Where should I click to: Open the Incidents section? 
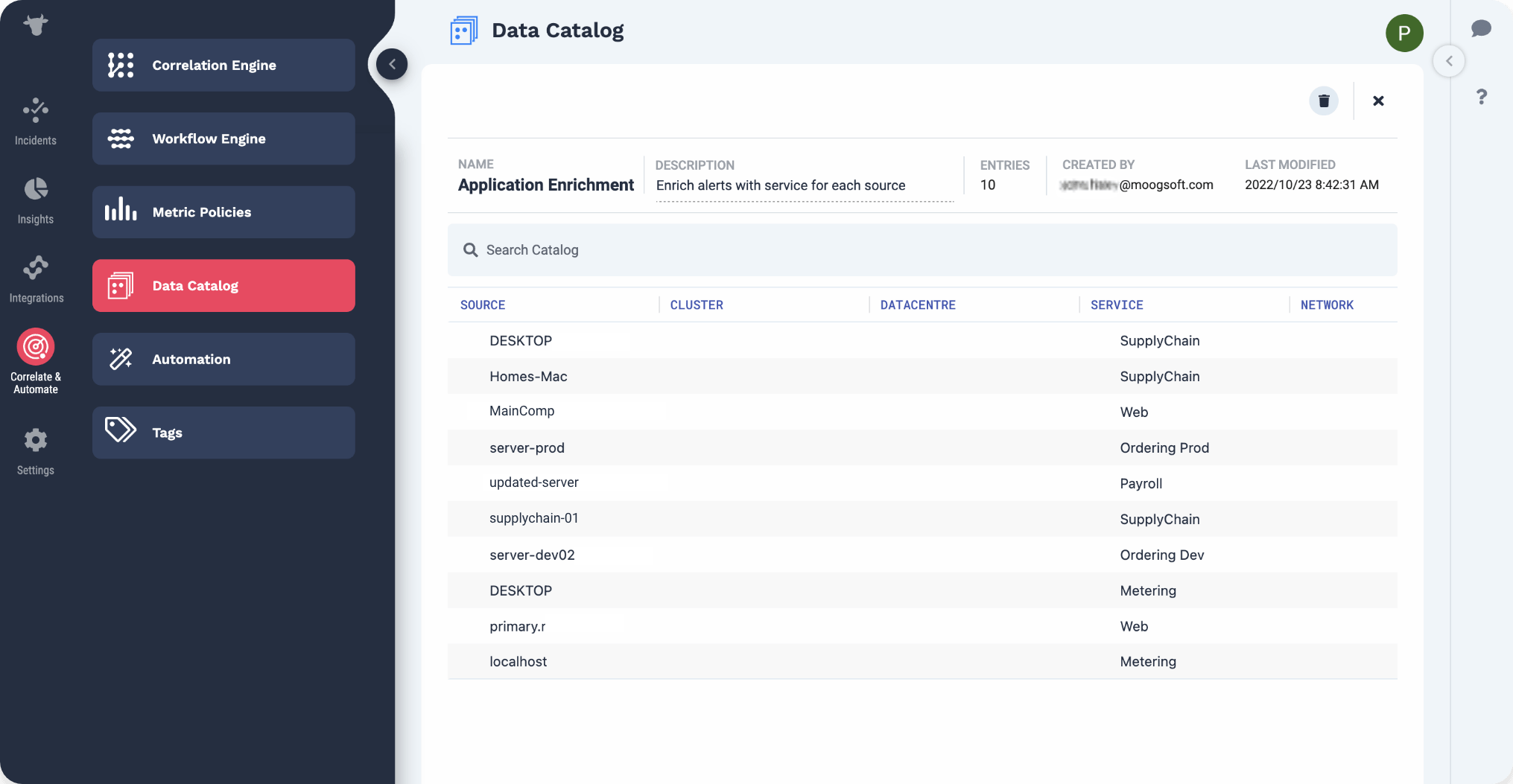[x=35, y=121]
